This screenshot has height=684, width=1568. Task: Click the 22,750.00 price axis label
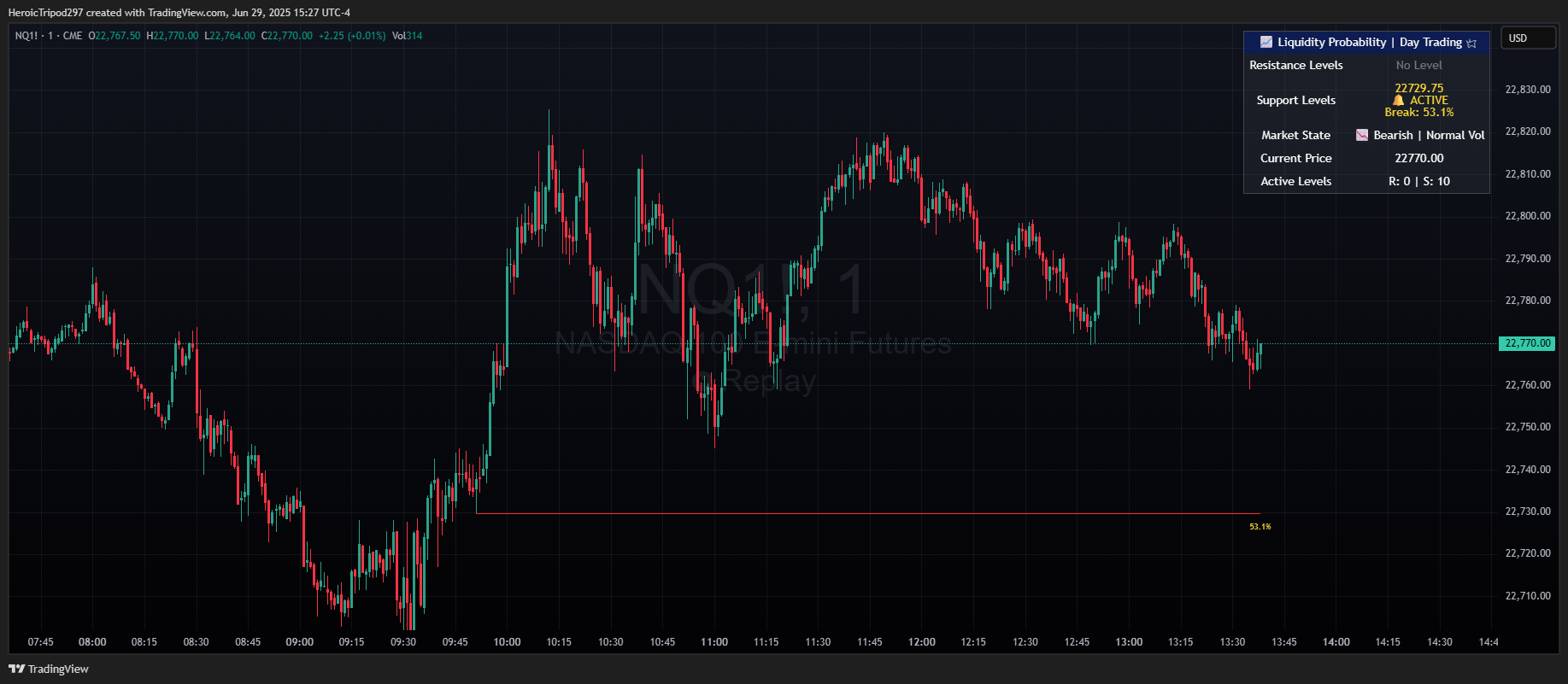click(x=1527, y=427)
